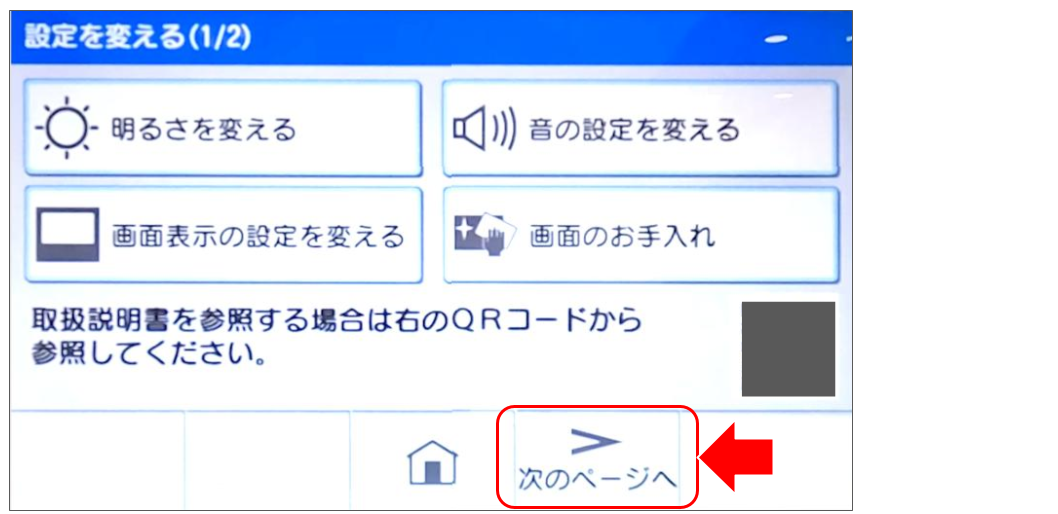The image size is (1058, 514).
Task: Tap the dash mark in title bar
Action: [x=776, y=40]
